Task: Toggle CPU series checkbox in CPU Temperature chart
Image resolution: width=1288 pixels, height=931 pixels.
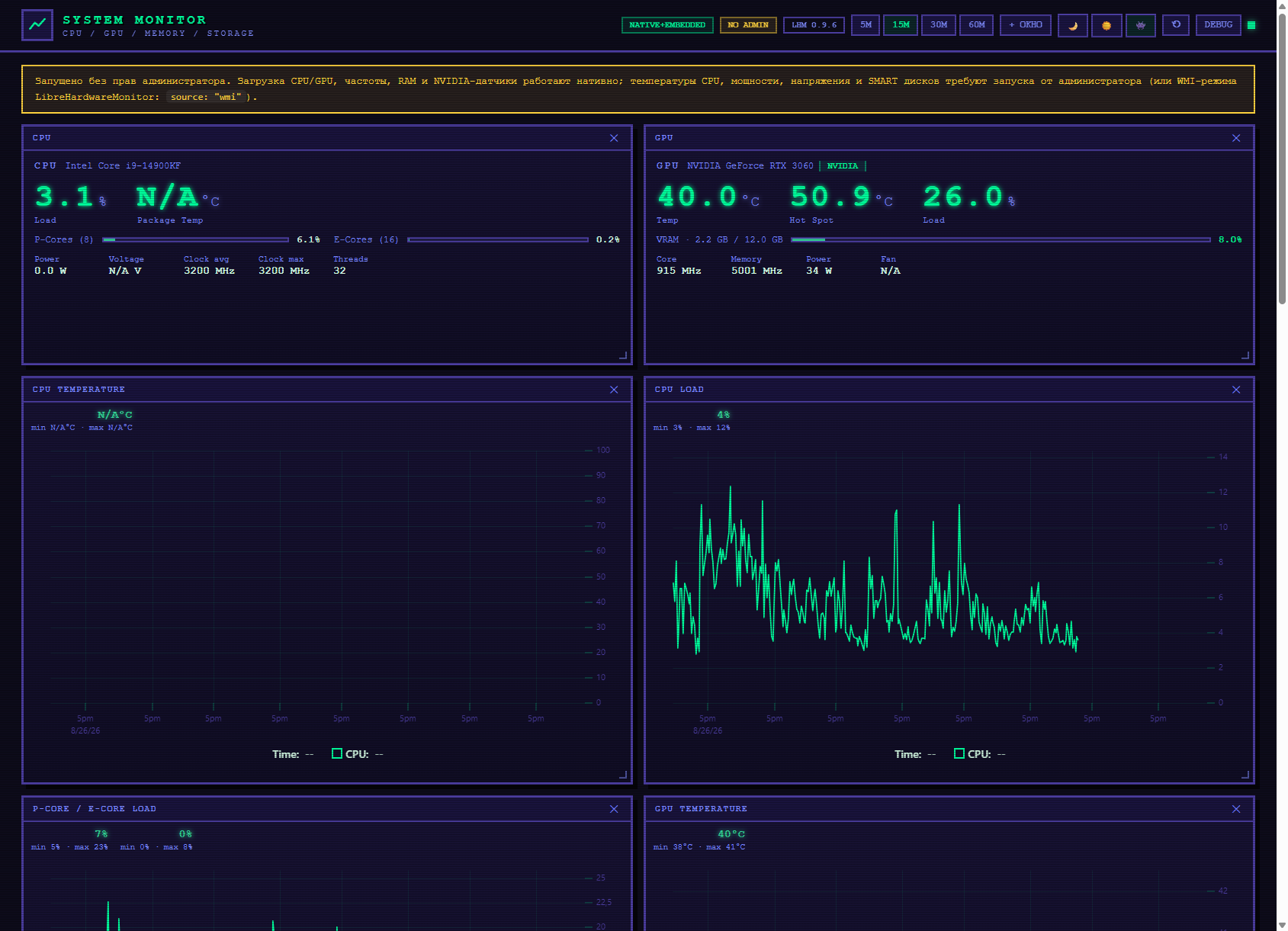Action: click(337, 753)
